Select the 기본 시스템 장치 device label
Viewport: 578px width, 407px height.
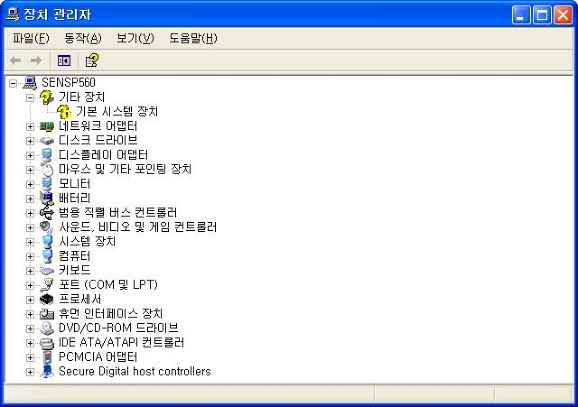click(117, 112)
